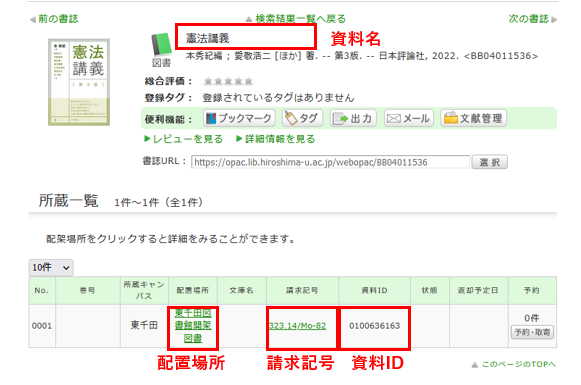
Task: Open the Tag (タグ) function
Action: tap(302, 119)
